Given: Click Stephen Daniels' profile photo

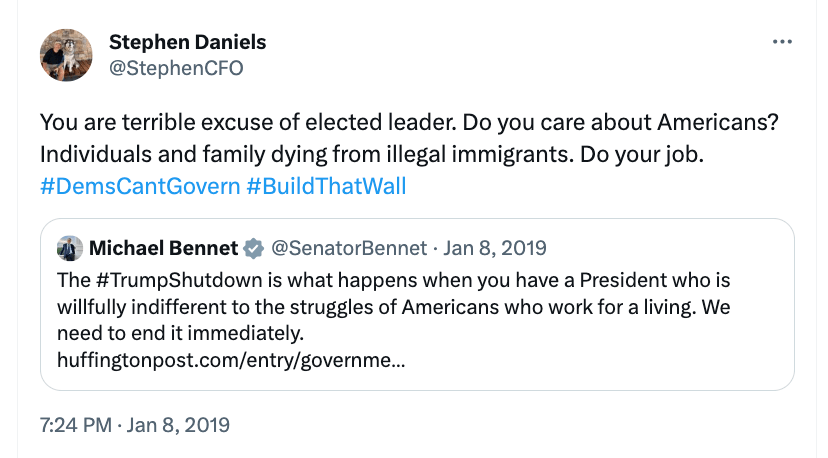Looking at the screenshot, I should point(66,55).
